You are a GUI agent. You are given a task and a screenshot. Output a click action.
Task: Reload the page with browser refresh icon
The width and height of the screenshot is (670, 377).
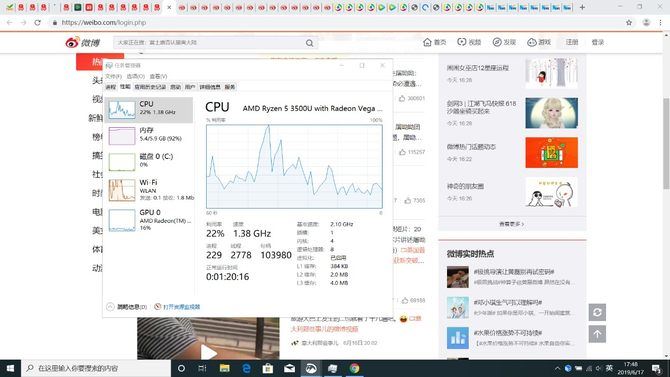pos(38,23)
